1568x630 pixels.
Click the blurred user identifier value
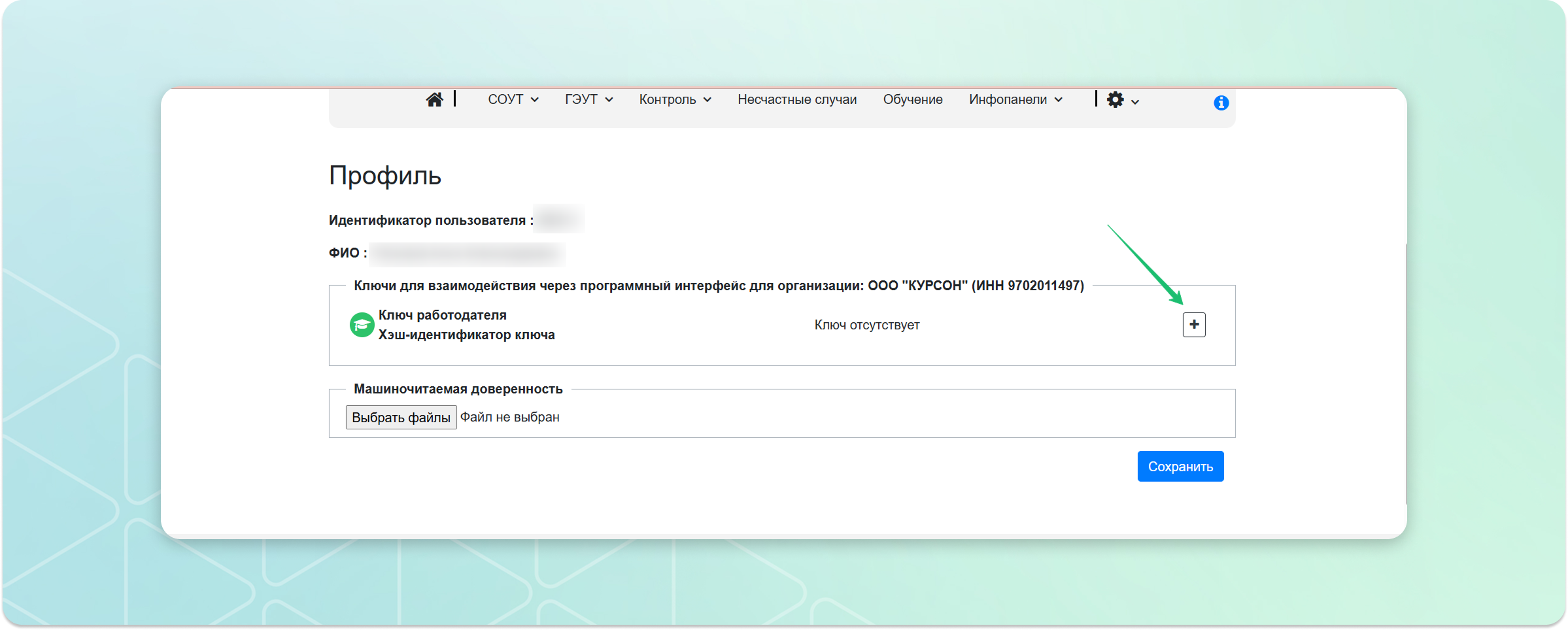point(559,220)
